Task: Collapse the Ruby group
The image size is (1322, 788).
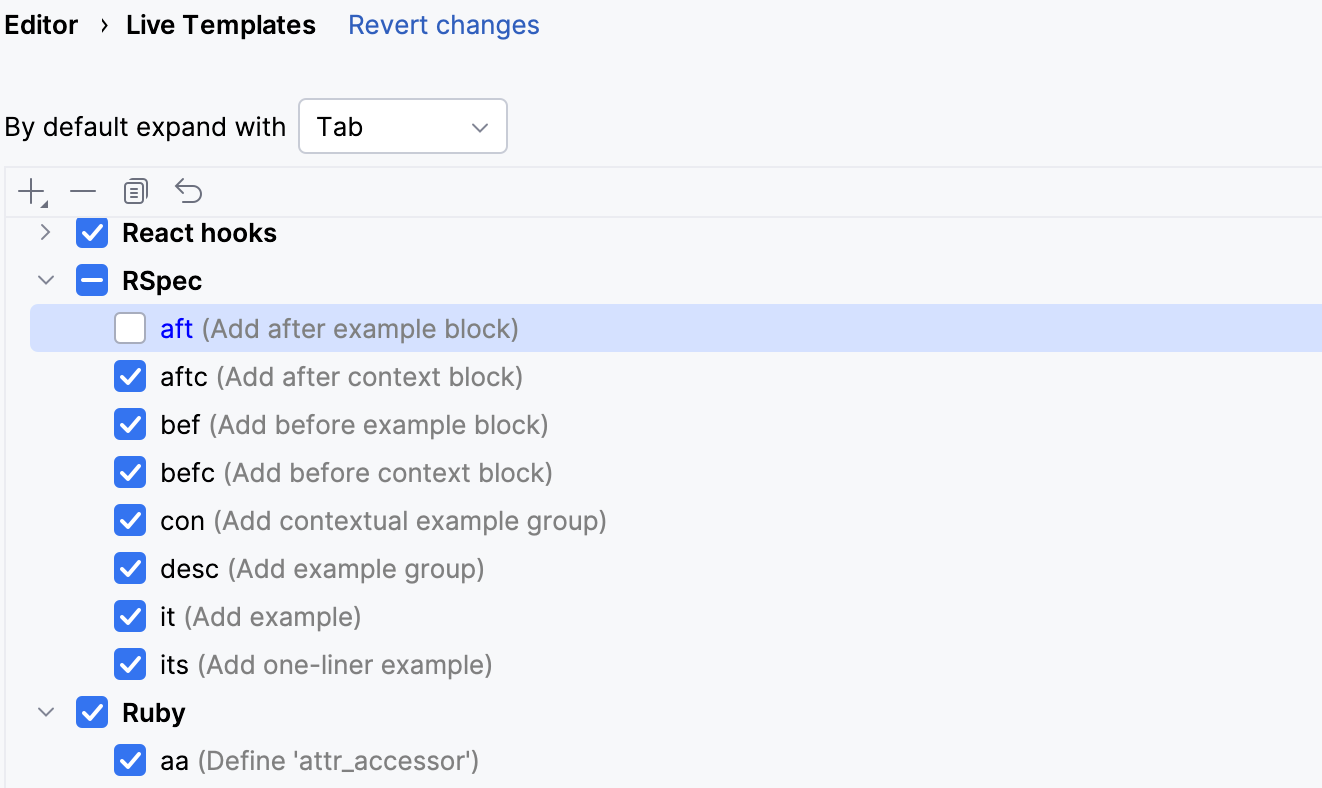Action: pyautogui.click(x=45, y=712)
